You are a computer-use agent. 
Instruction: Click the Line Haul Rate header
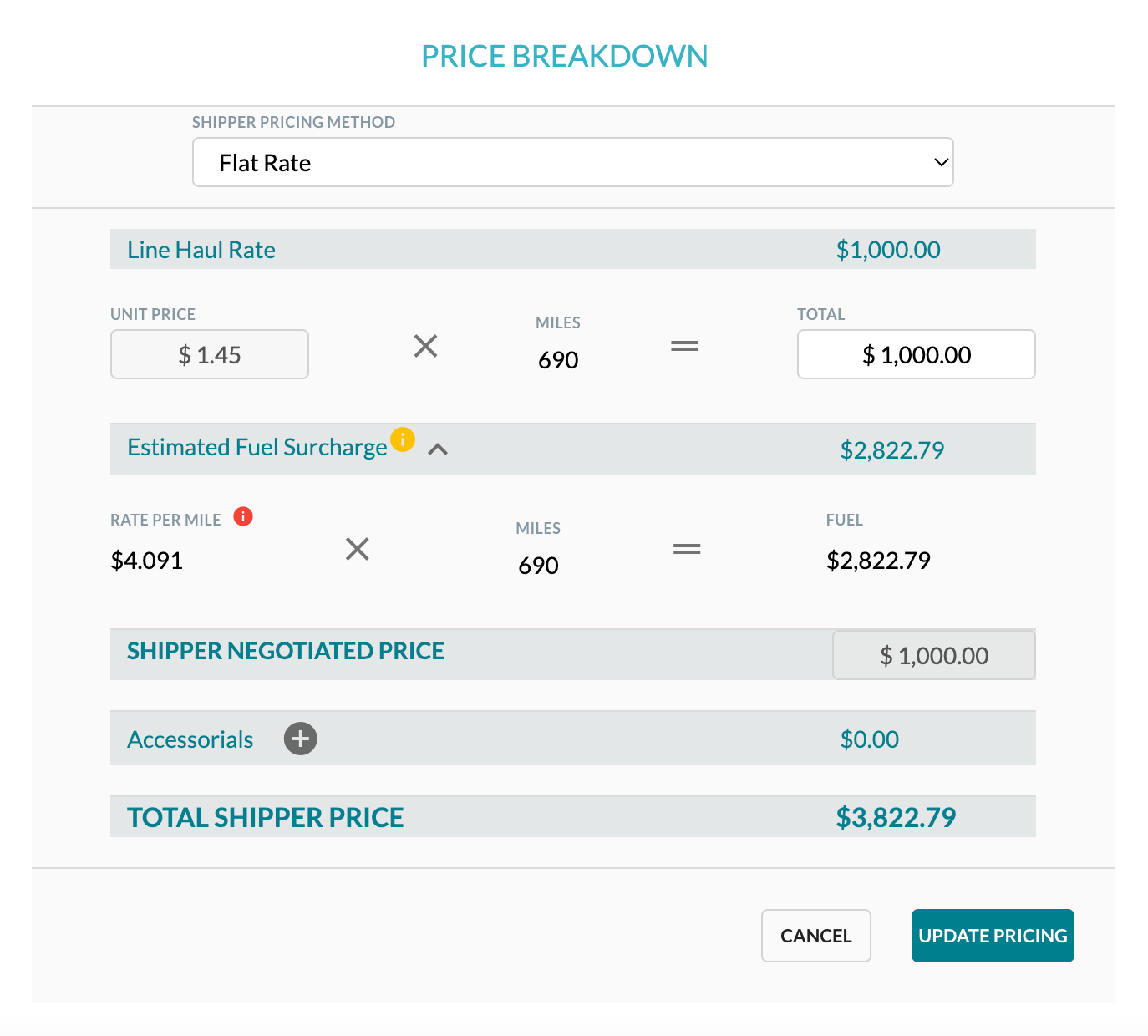click(x=201, y=249)
